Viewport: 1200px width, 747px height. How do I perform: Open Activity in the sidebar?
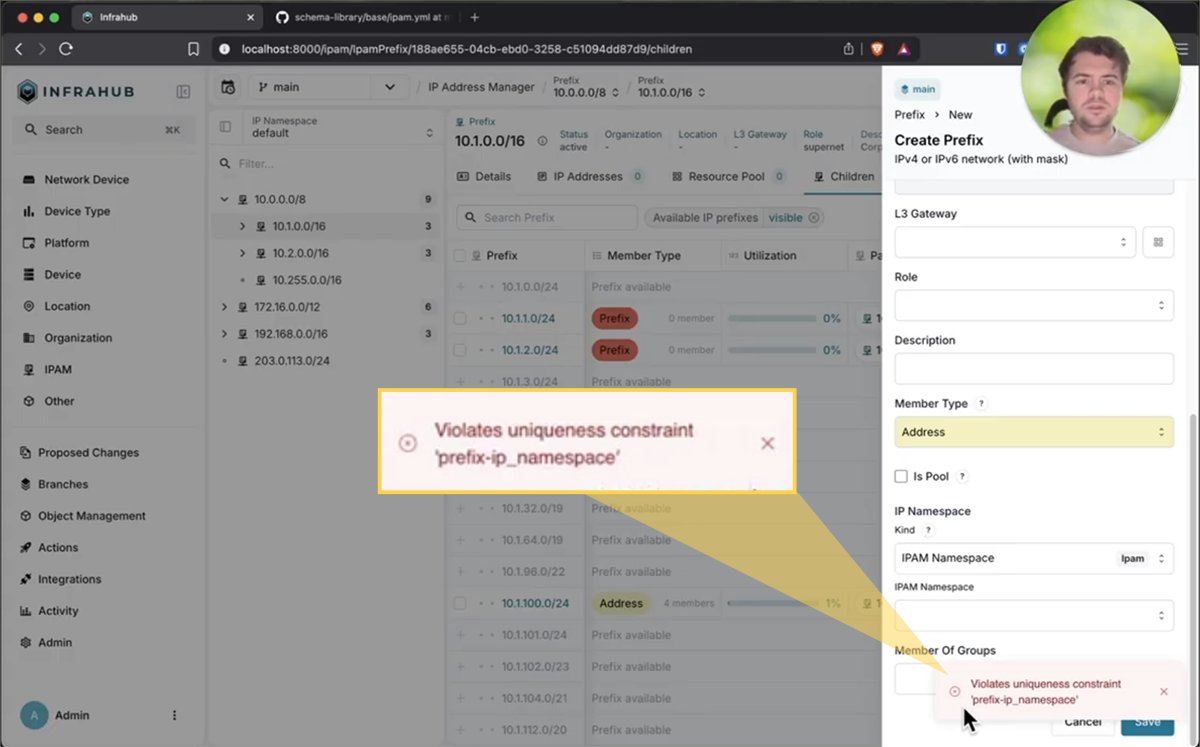[x=58, y=611]
